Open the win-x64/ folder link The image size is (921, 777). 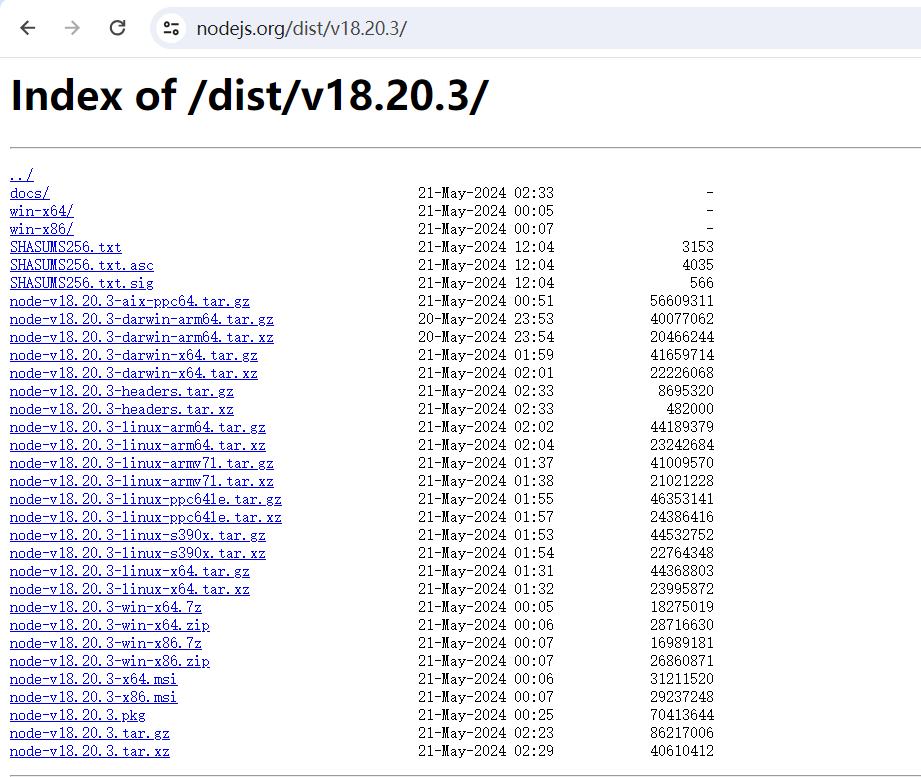pos(42,211)
